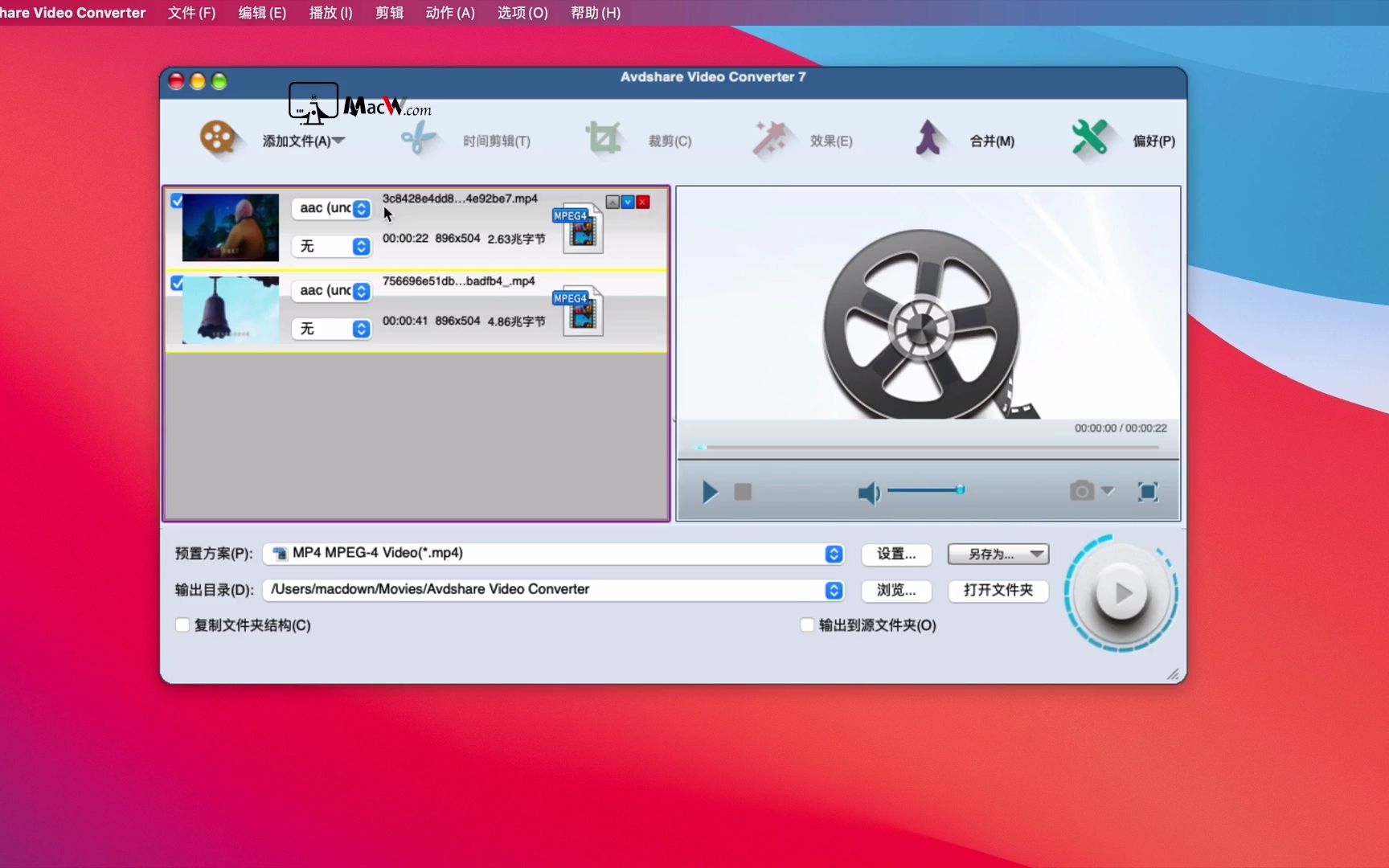Image resolution: width=1389 pixels, height=868 pixels.
Task: Enter fullscreen preview mode
Action: [x=1148, y=492]
